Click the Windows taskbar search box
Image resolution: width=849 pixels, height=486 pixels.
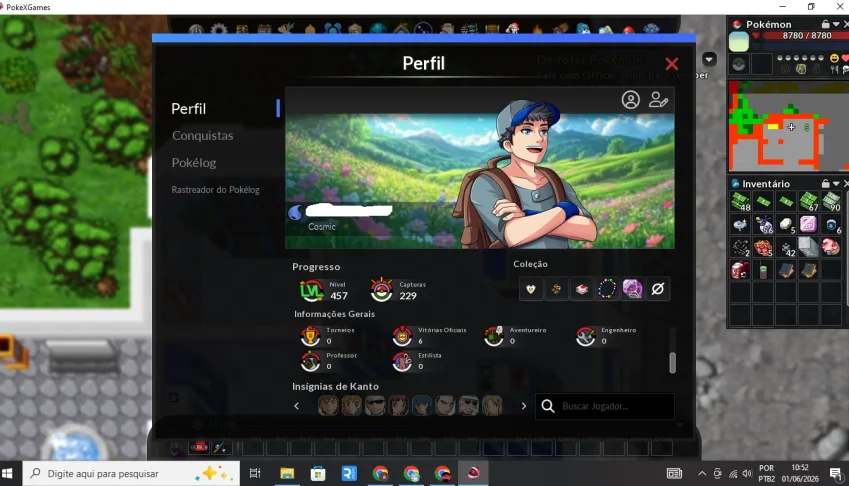131,474
